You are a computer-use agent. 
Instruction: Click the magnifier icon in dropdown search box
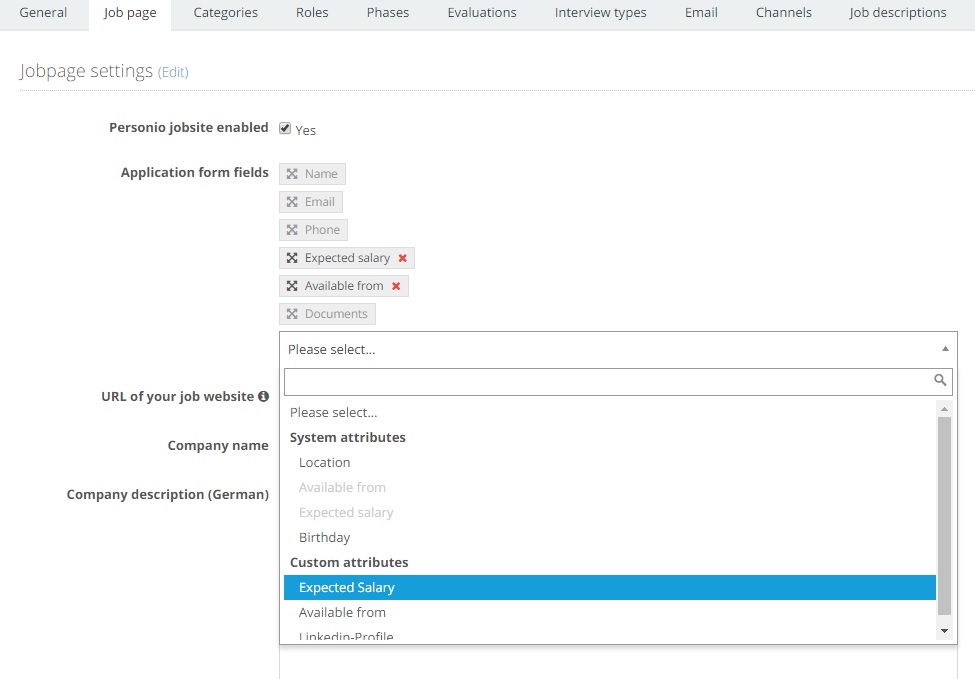(940, 380)
